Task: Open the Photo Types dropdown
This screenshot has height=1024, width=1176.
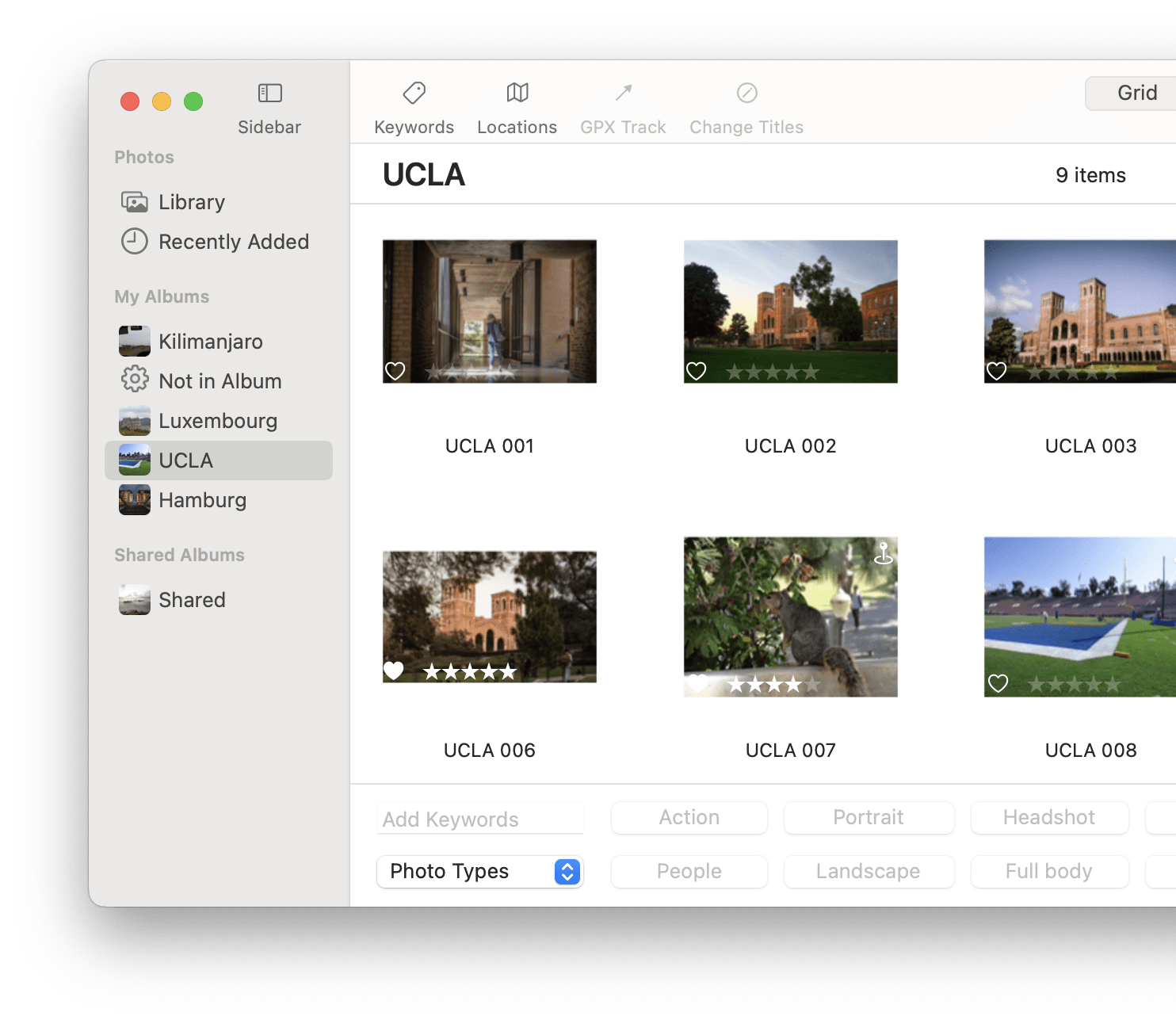Action: [480, 872]
